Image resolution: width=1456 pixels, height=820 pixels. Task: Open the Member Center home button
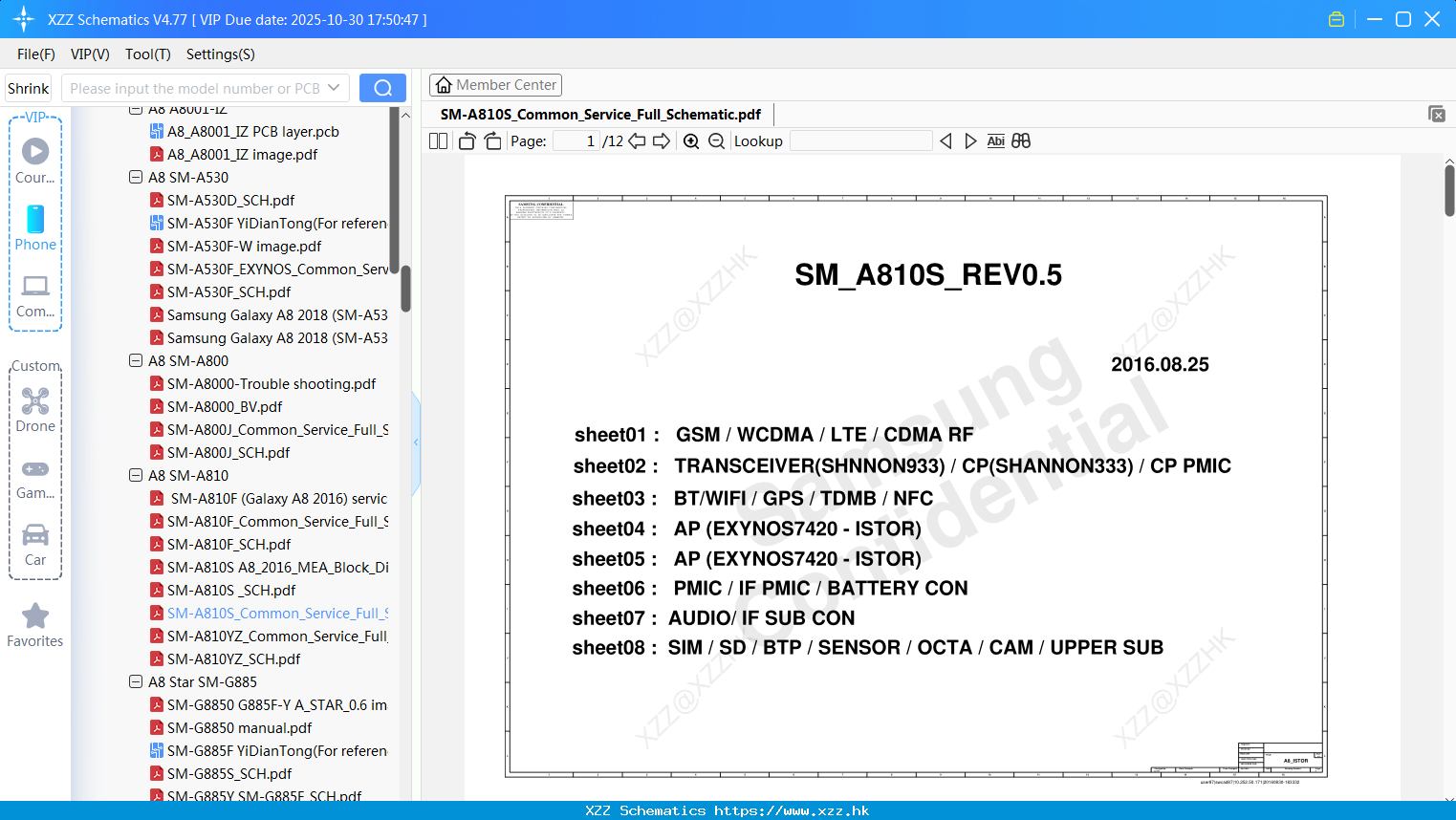coord(495,85)
